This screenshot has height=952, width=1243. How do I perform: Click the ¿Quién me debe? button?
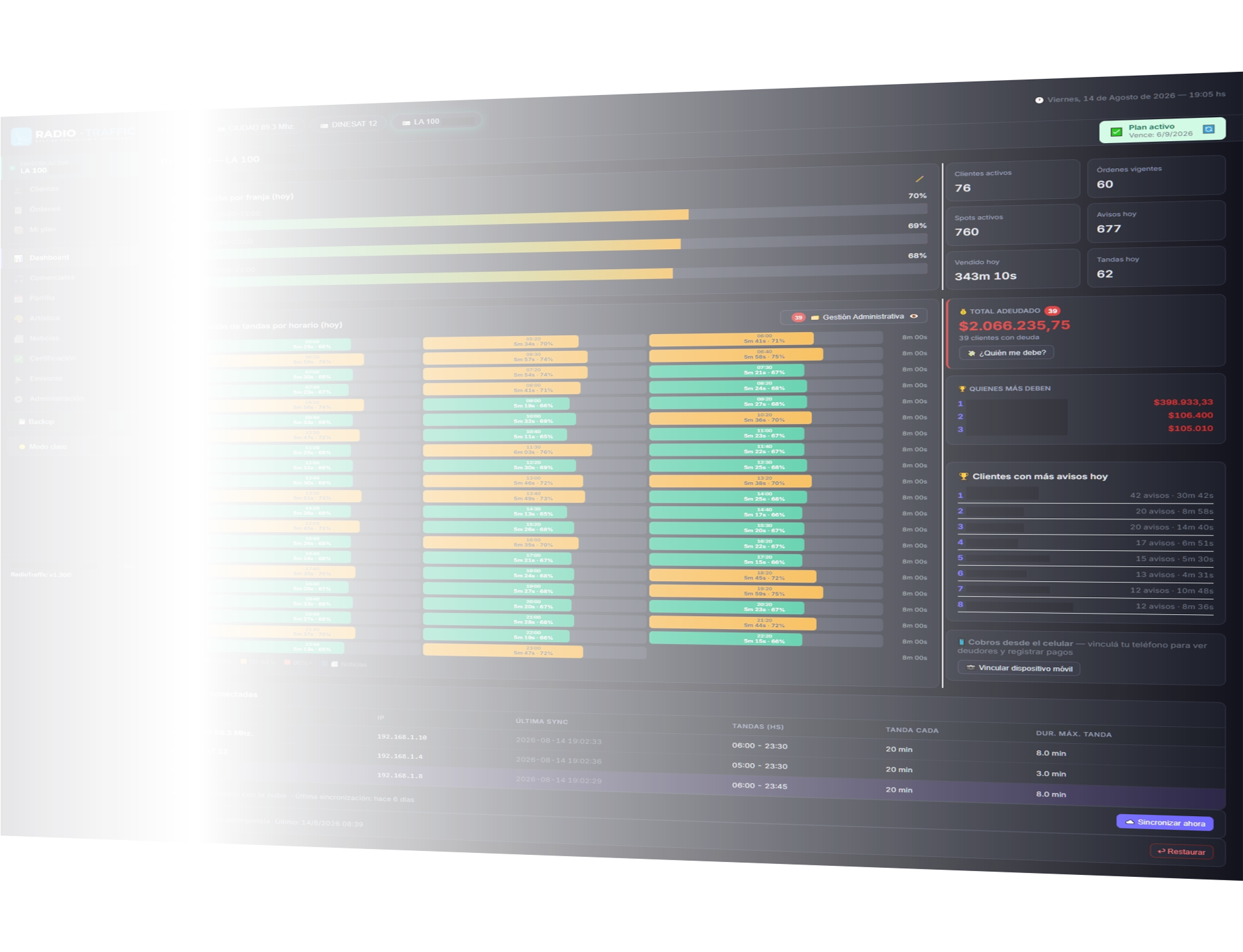click(1007, 353)
